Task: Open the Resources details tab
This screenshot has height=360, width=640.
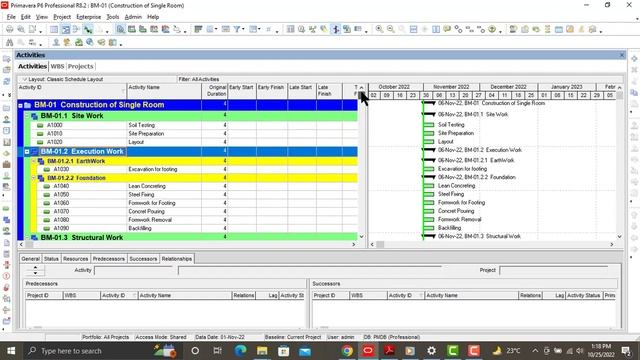Action: point(76,259)
